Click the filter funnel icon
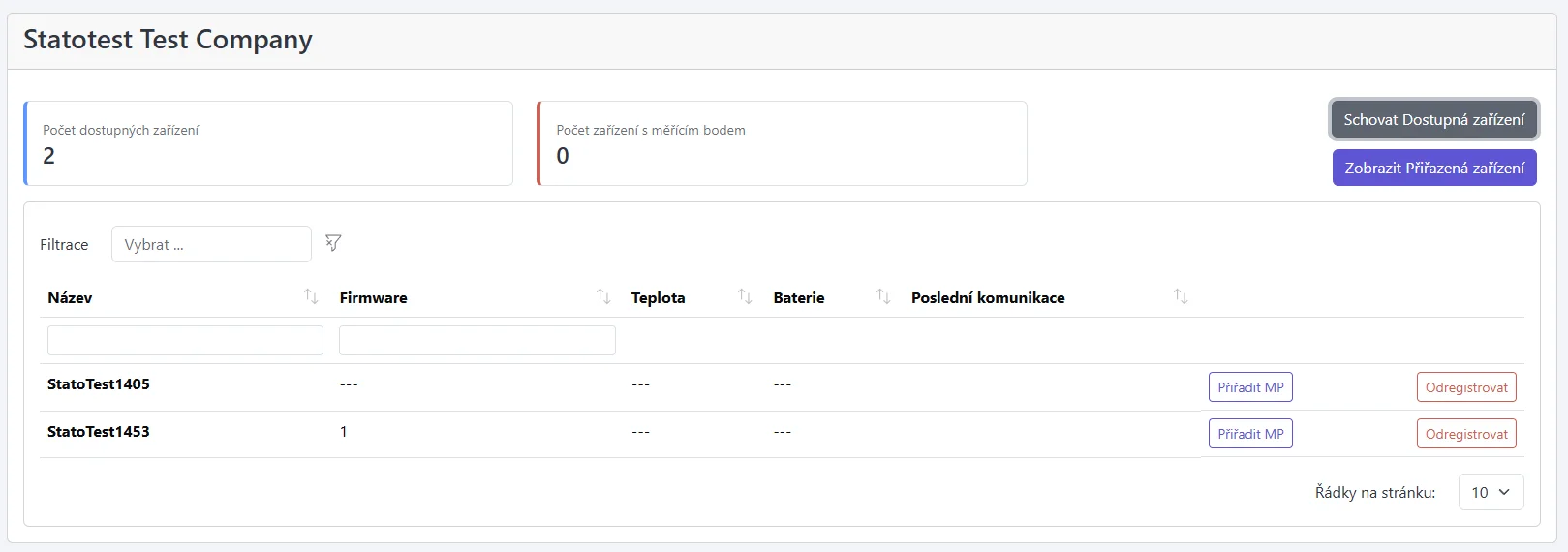The height and width of the screenshot is (552, 1568). (x=333, y=243)
